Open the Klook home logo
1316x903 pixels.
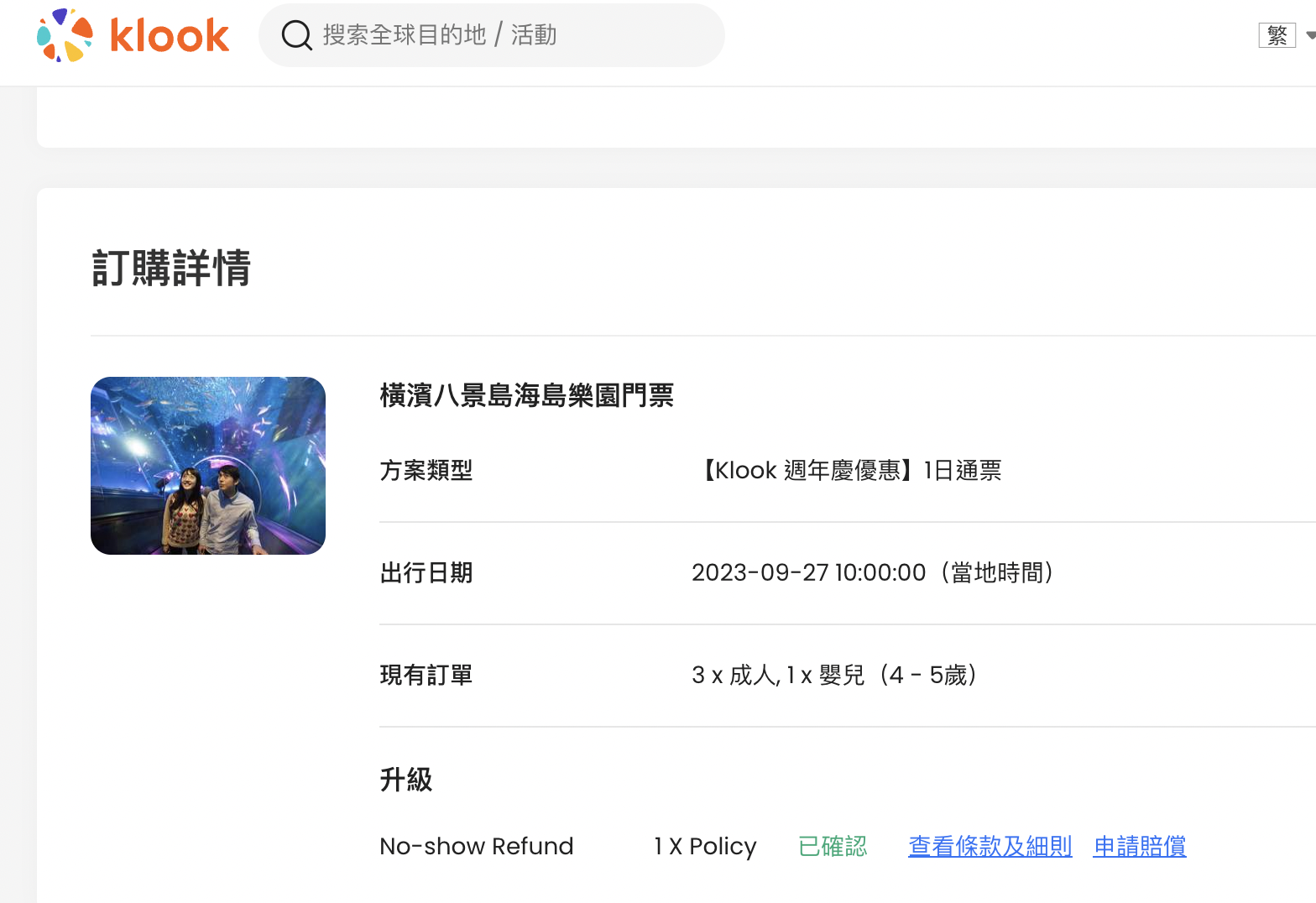click(133, 35)
